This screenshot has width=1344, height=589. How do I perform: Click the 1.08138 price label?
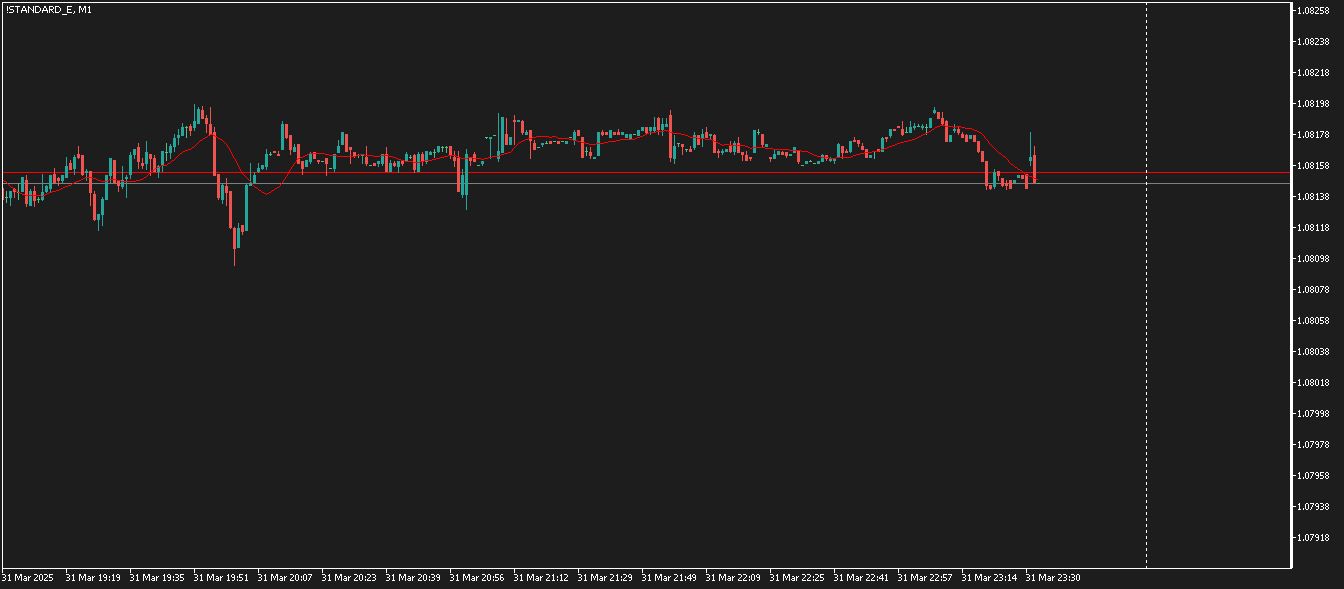[1312, 197]
